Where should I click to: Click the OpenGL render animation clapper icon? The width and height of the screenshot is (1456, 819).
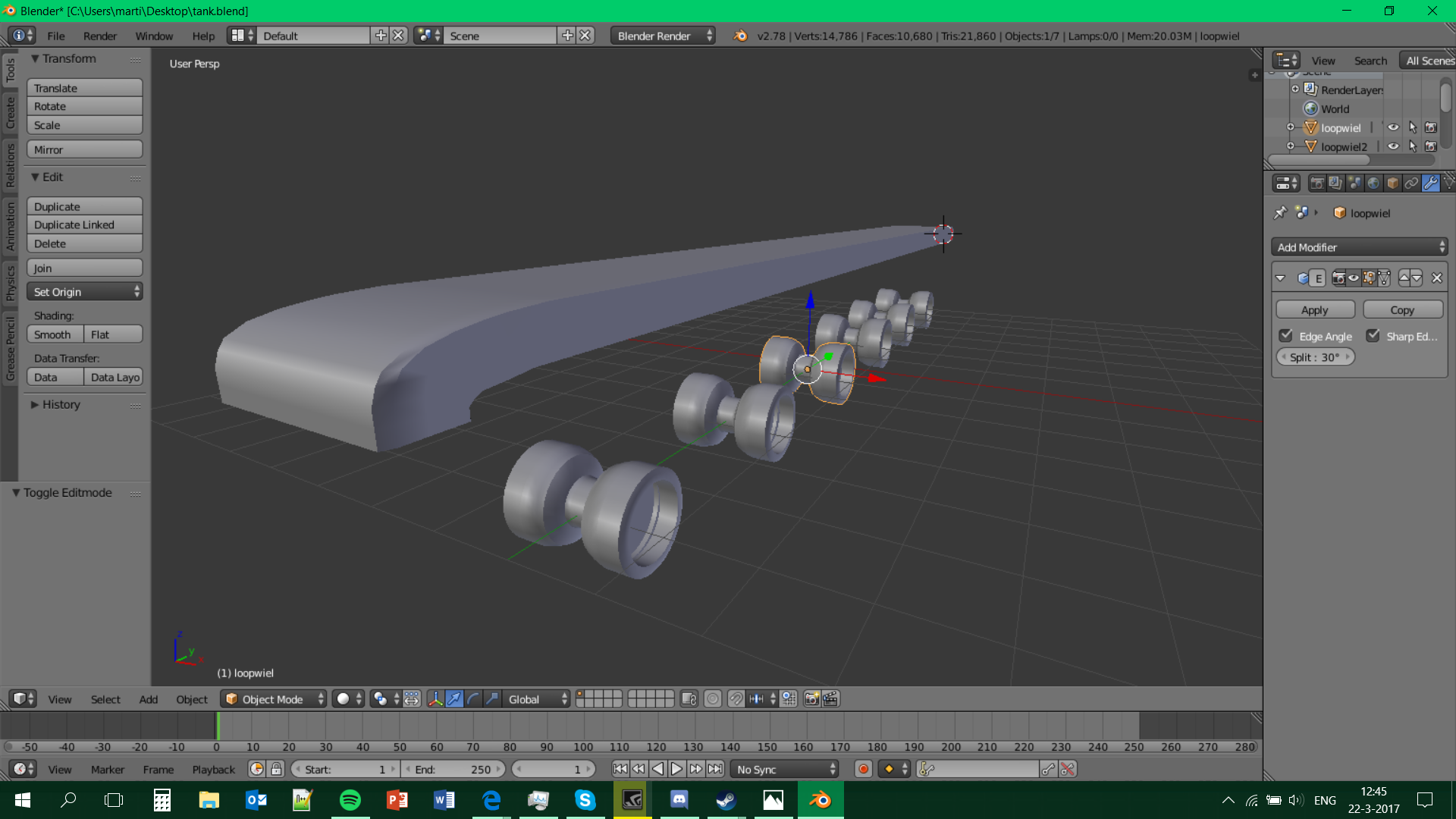[830, 699]
